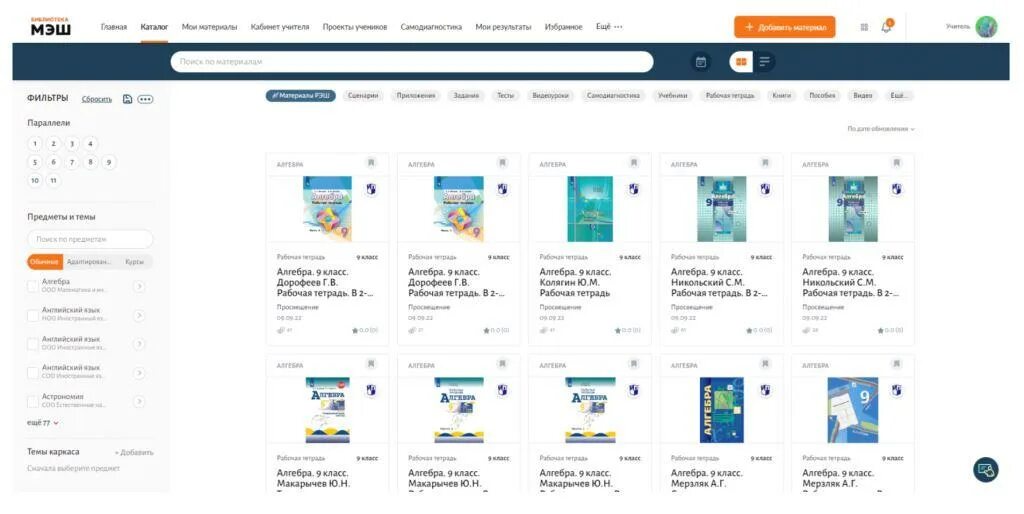
Task: Open the calendar icon beside search
Action: (701, 62)
